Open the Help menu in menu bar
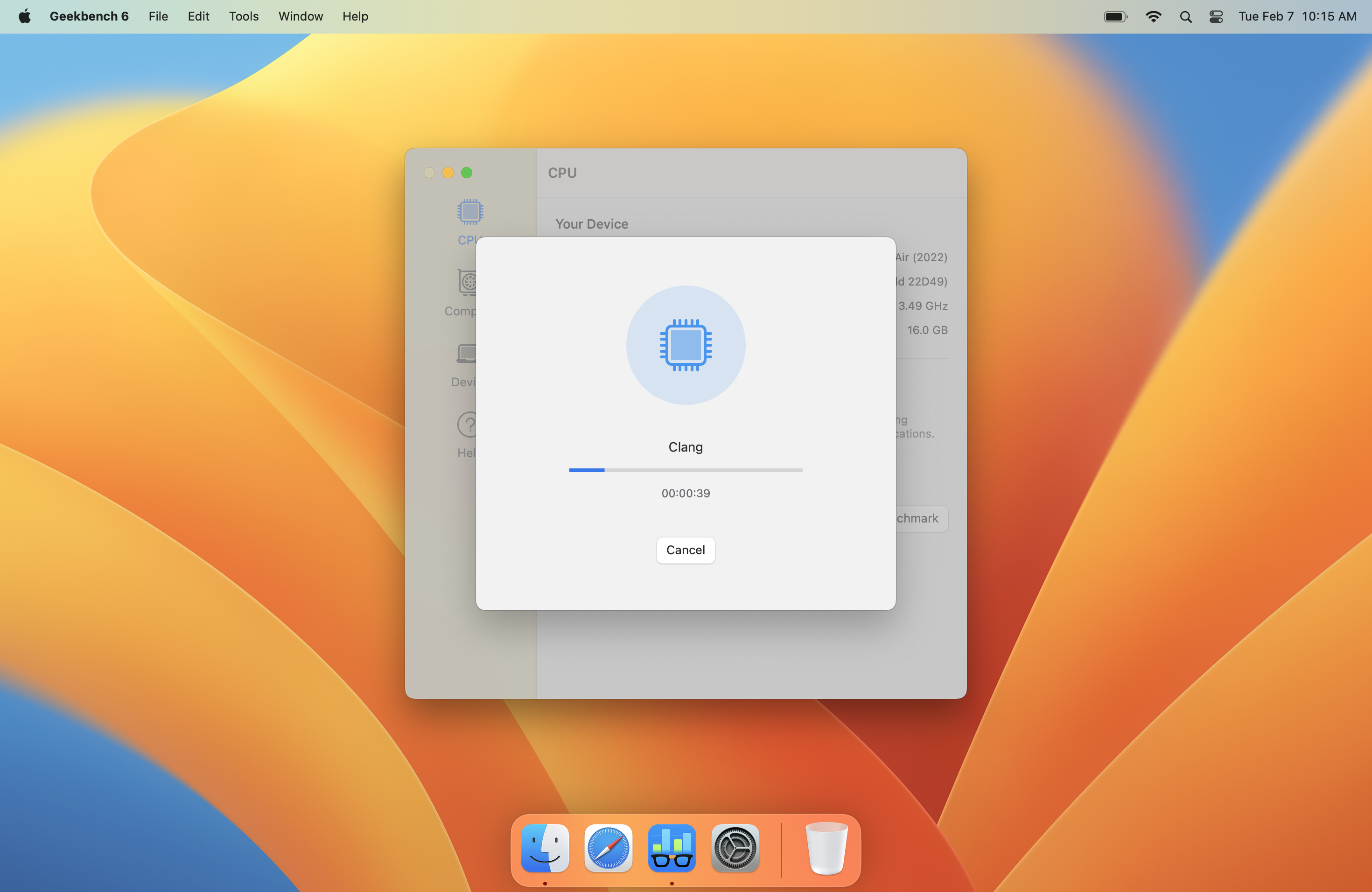The width and height of the screenshot is (1372, 892). click(355, 16)
